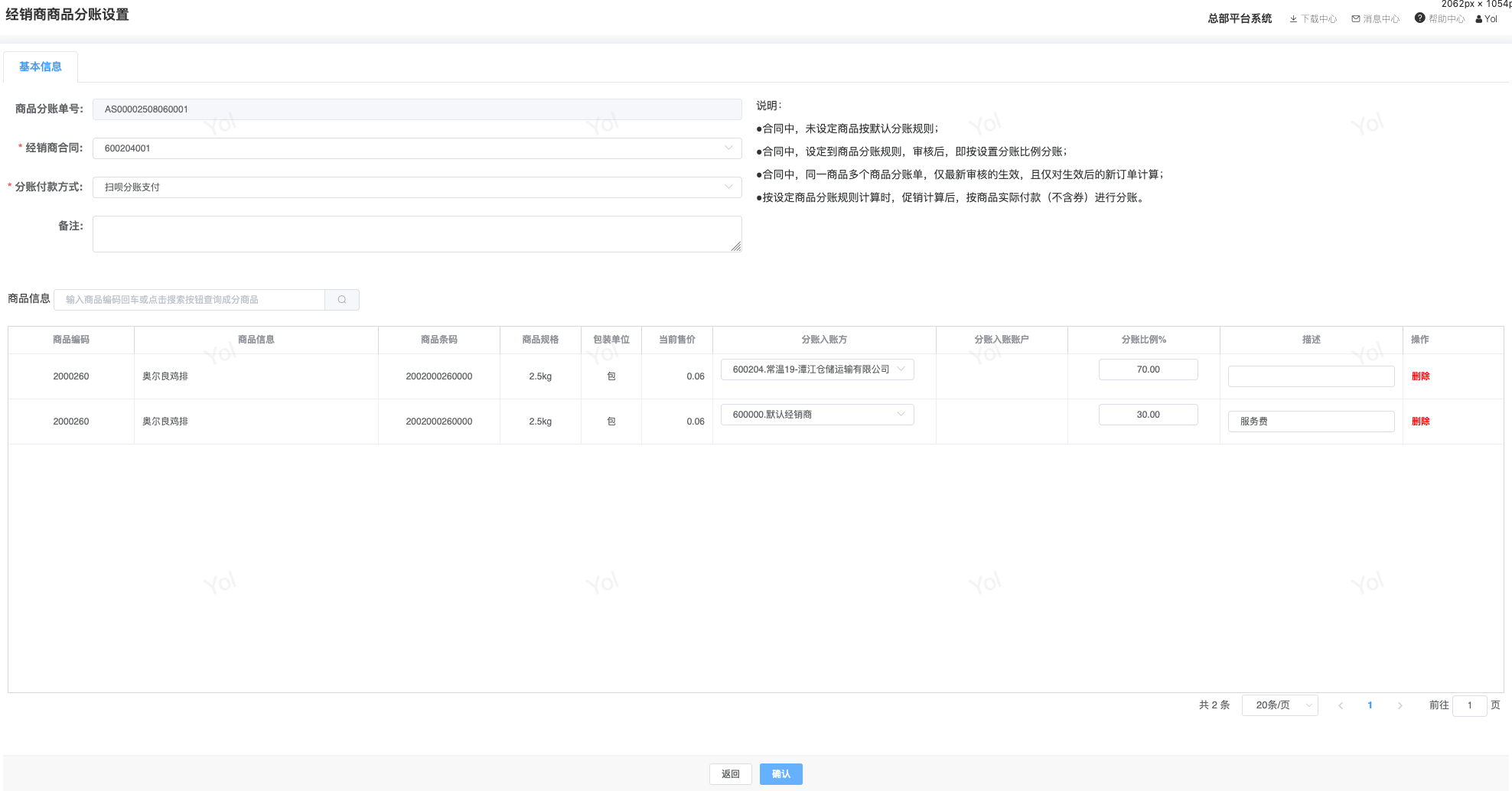The image size is (1512, 791).
Task: Select page number 1
Action: tap(1370, 705)
